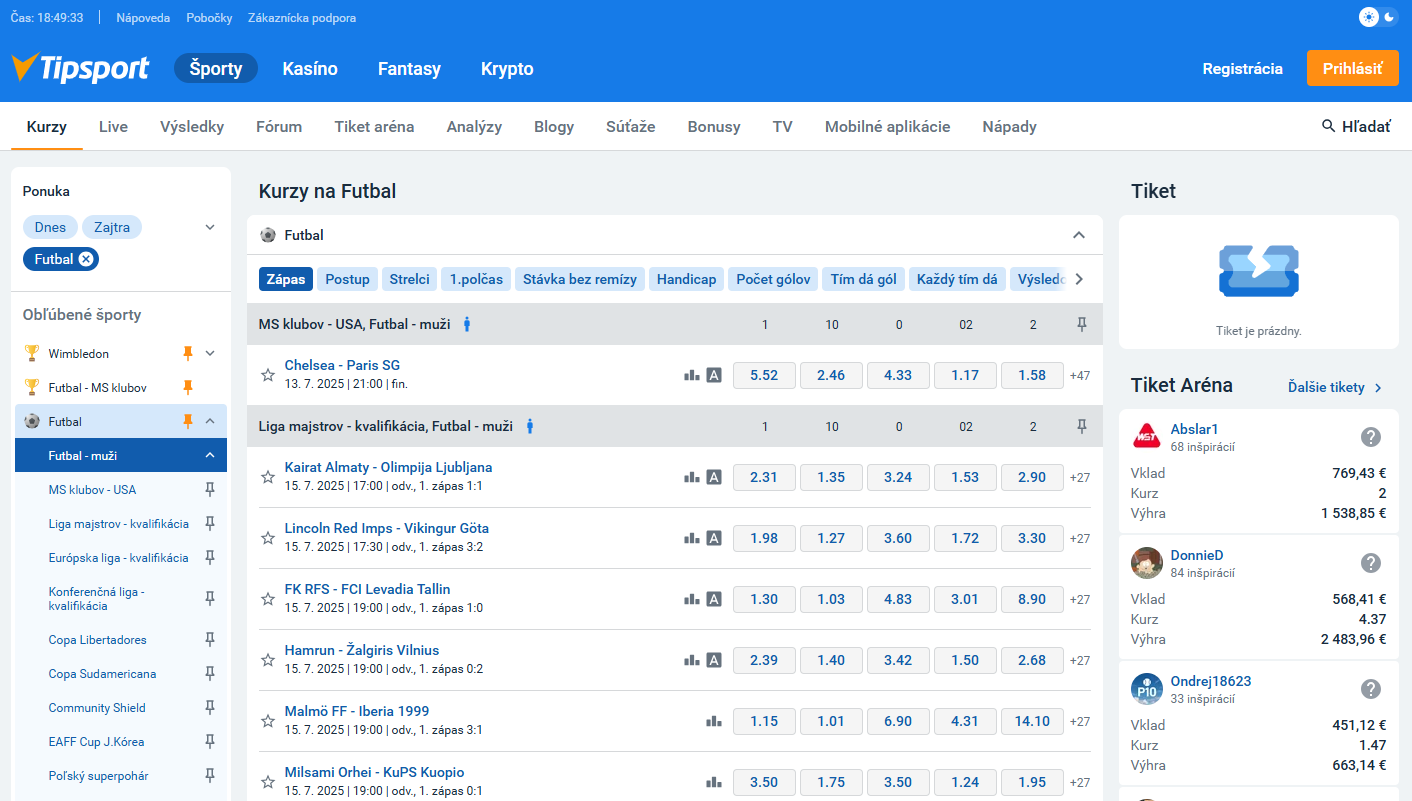The width and height of the screenshot is (1412, 801).
Task: Open statistics for Kairat Almaty - Olimpija Ljubljana
Action: click(x=691, y=477)
